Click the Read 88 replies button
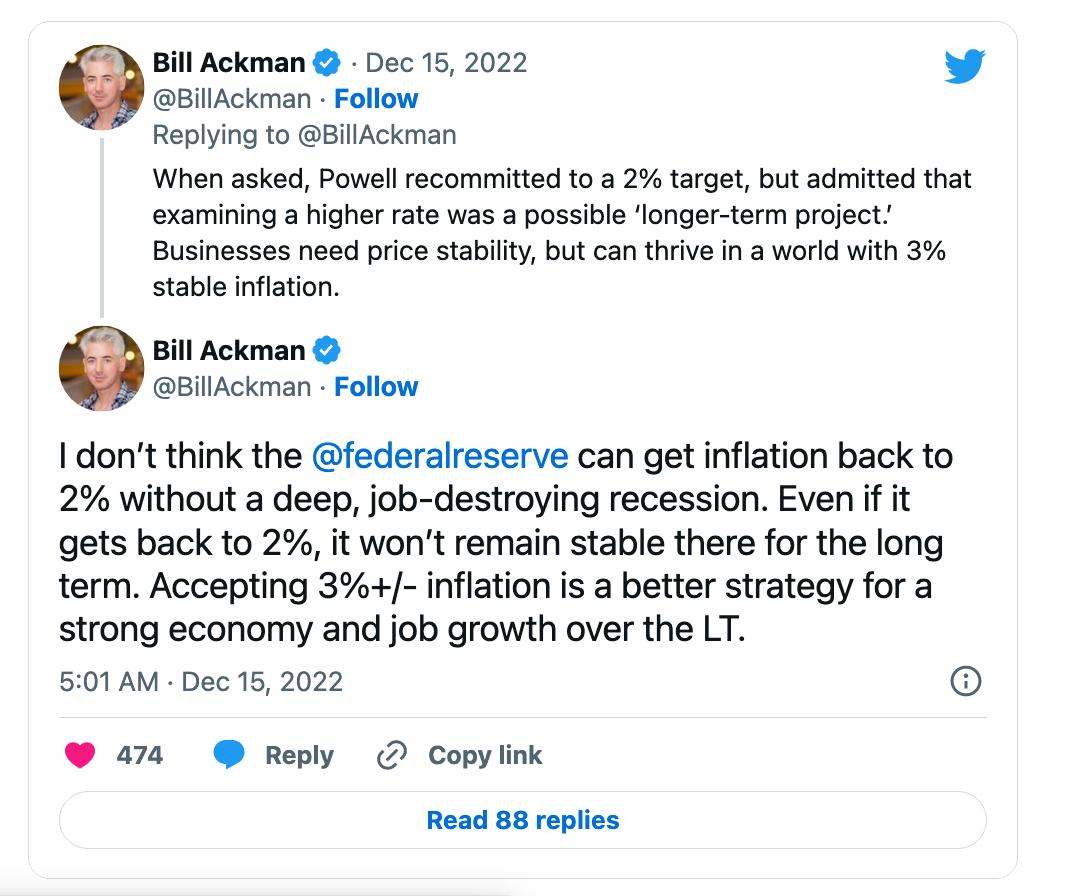The image size is (1080, 896). 523,821
